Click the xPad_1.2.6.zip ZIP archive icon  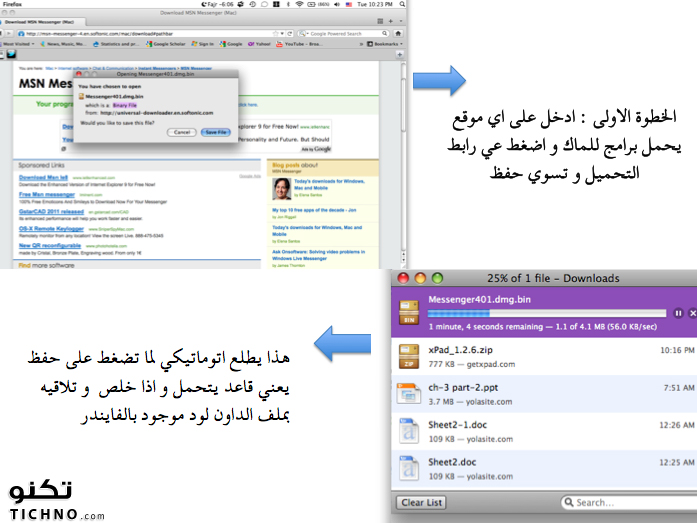(409, 356)
